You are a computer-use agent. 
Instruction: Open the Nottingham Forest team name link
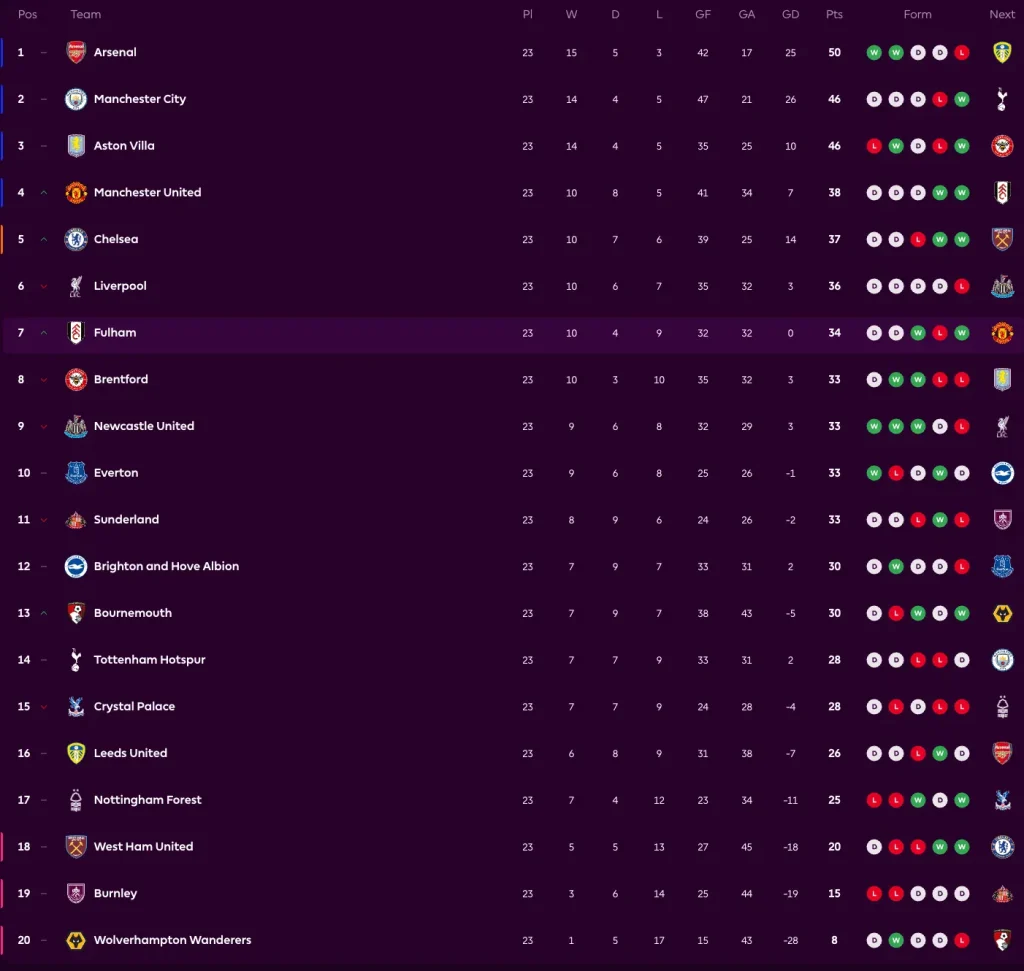coord(147,800)
